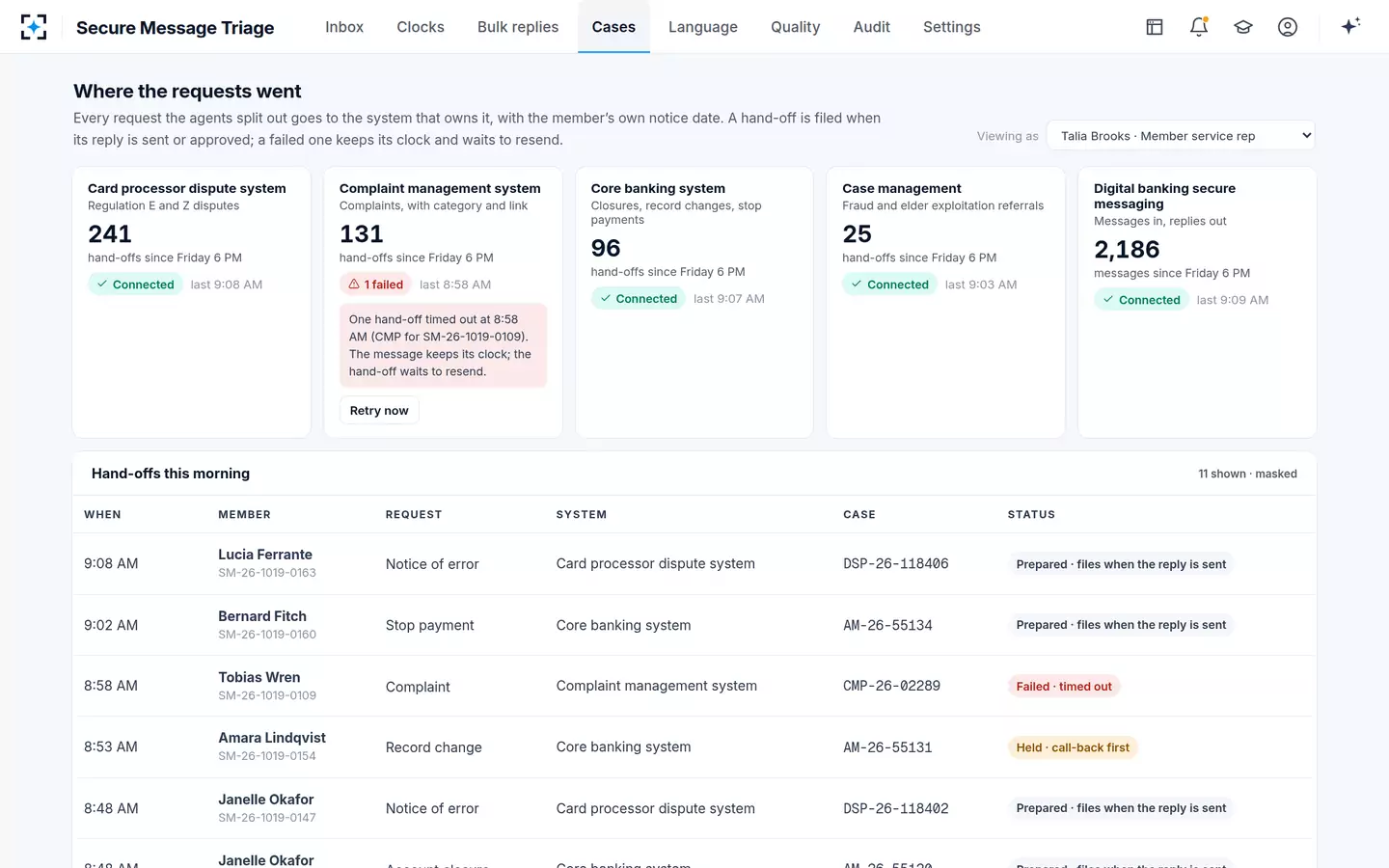Open the Language tab
The height and width of the screenshot is (868, 1389).
pos(703,27)
